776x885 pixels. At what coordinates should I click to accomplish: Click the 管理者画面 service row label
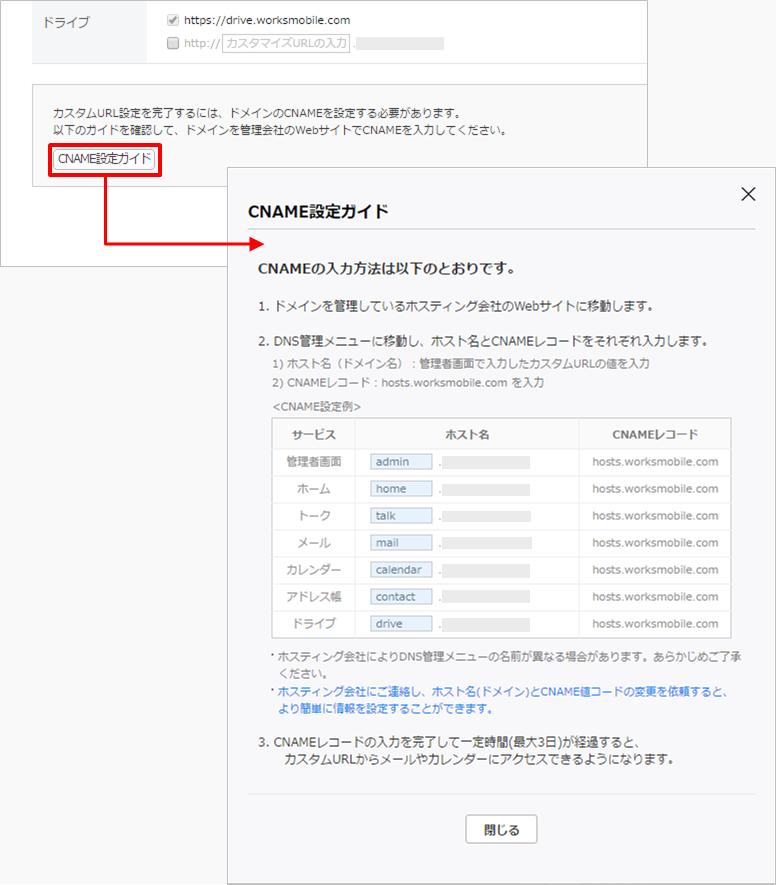pos(314,462)
